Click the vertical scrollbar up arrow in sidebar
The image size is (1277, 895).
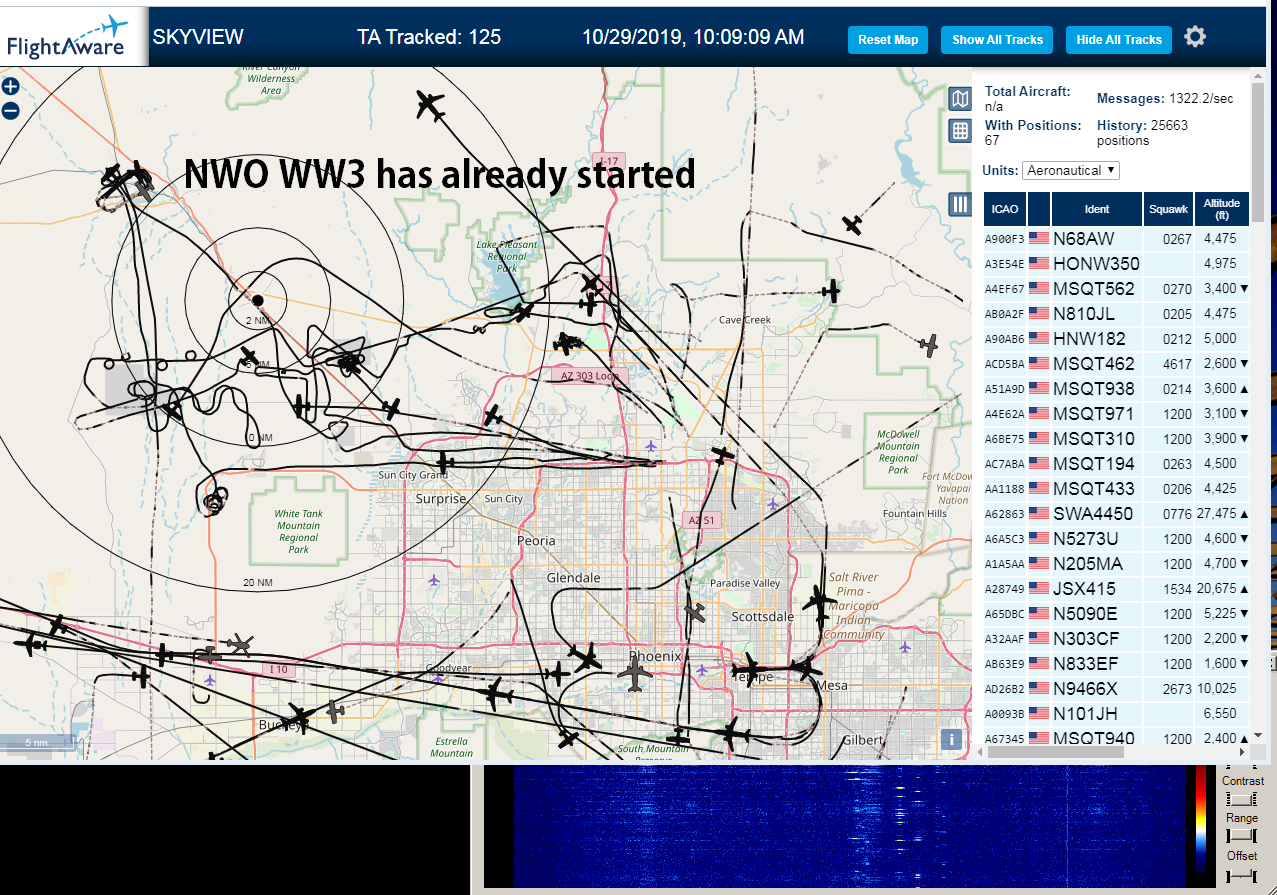coord(1258,76)
